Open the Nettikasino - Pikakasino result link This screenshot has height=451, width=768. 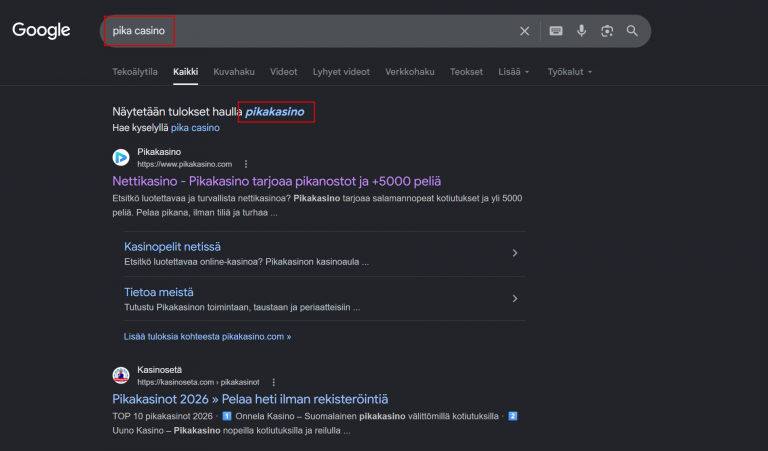click(277, 181)
